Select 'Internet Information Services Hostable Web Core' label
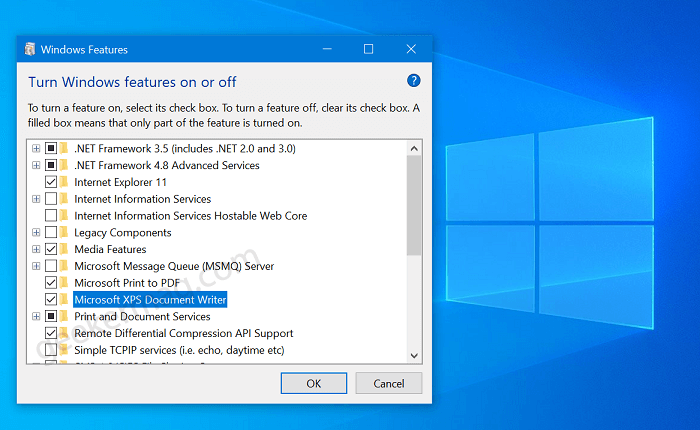700x430 pixels. [191, 216]
